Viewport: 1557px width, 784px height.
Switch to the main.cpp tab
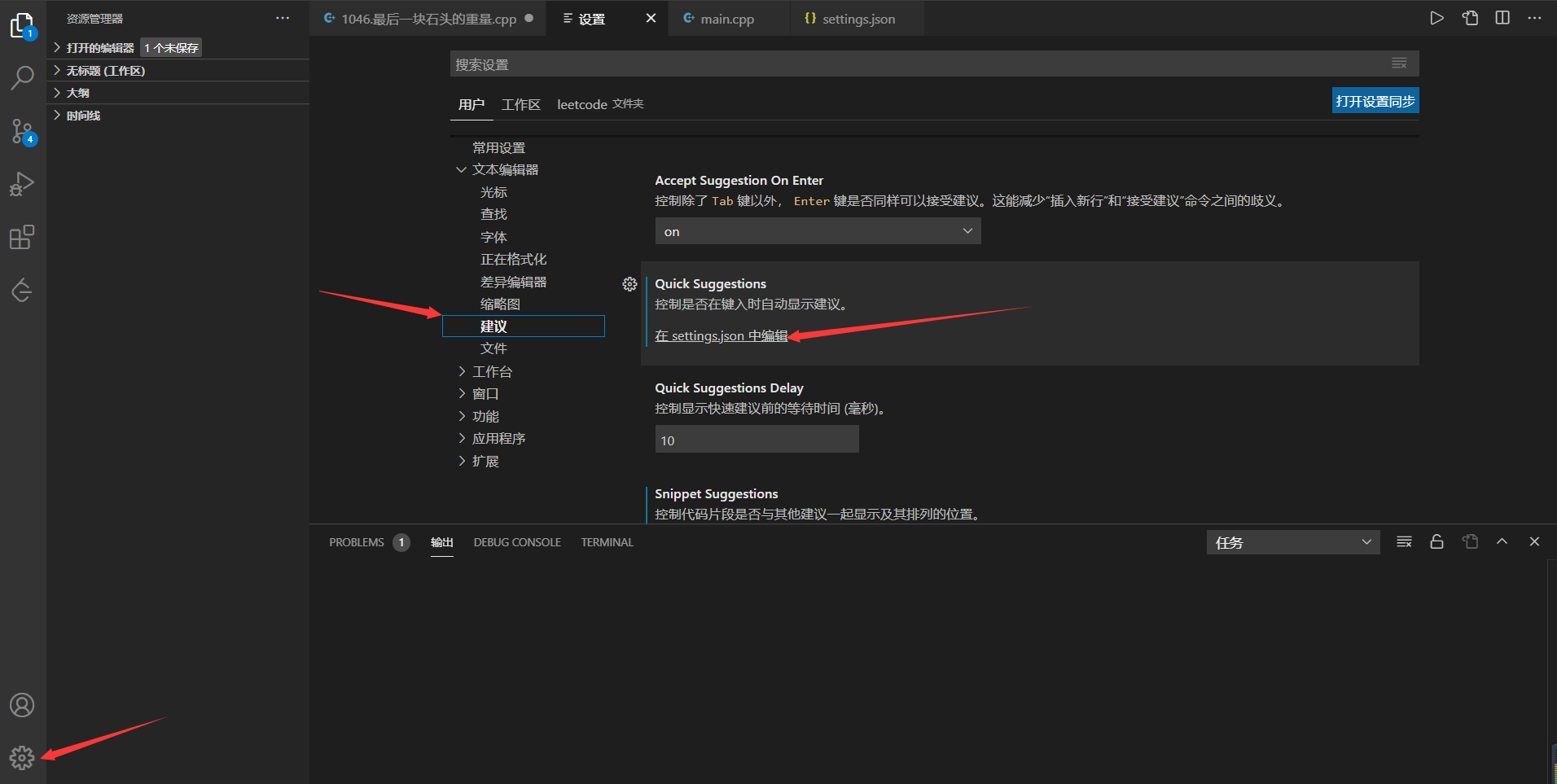726,18
